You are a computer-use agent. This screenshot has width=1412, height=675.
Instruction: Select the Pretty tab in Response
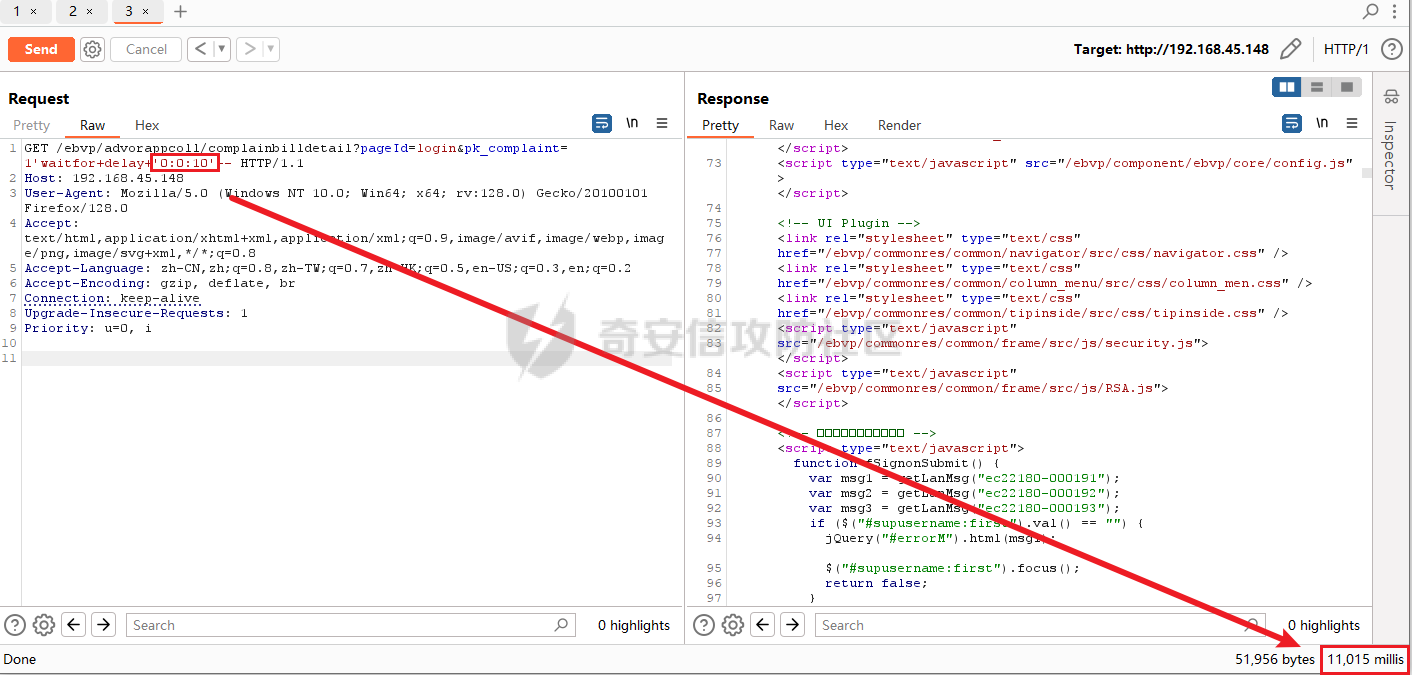pos(720,125)
